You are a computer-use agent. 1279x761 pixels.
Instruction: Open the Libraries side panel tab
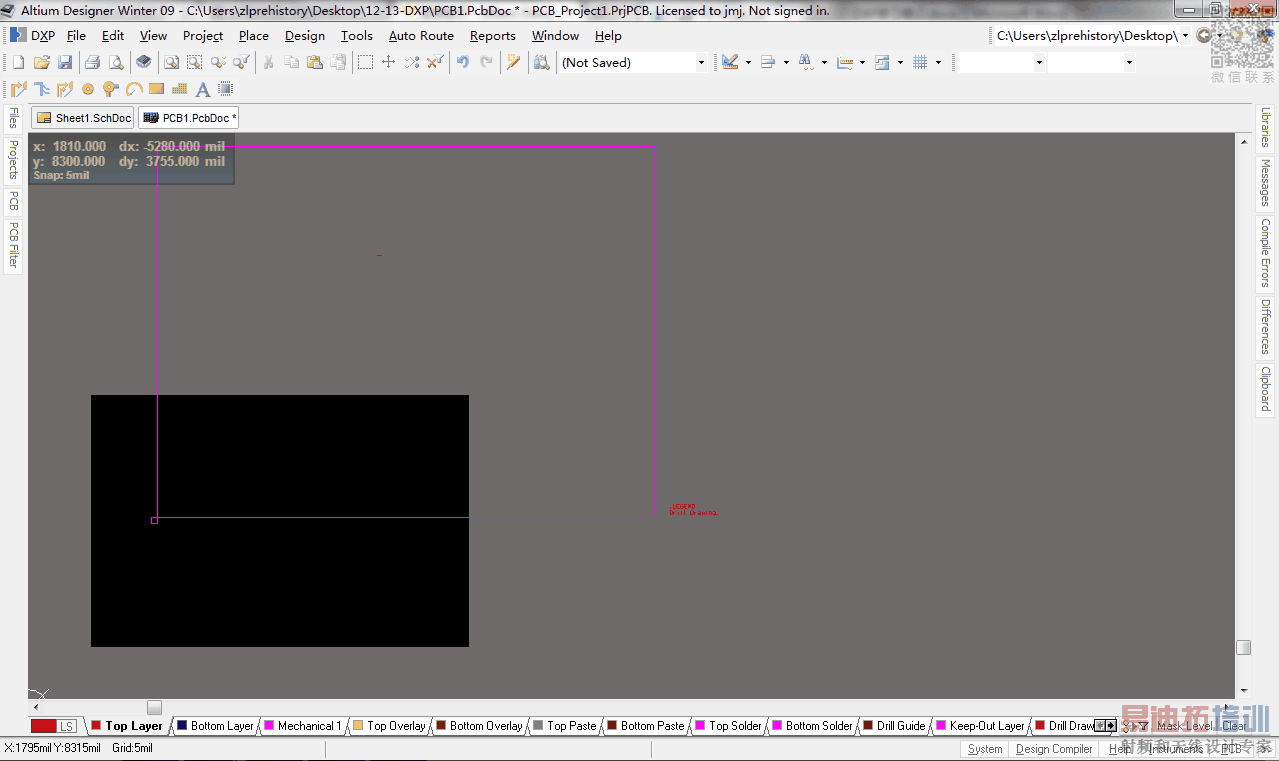pos(1265,128)
